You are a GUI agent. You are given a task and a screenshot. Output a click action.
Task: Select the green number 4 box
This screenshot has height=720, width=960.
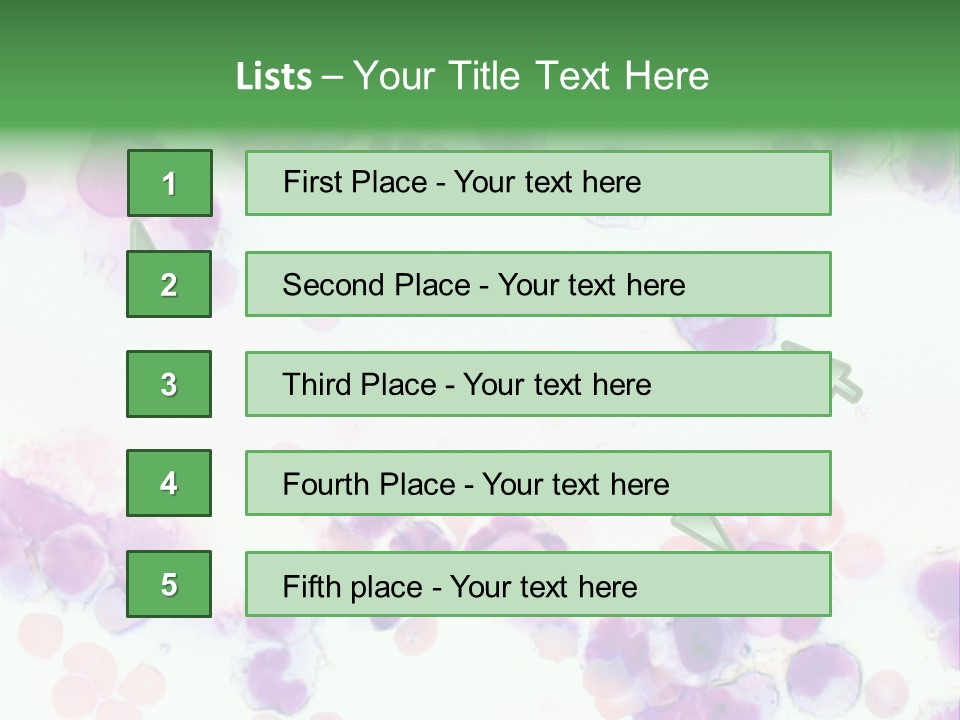[169, 483]
